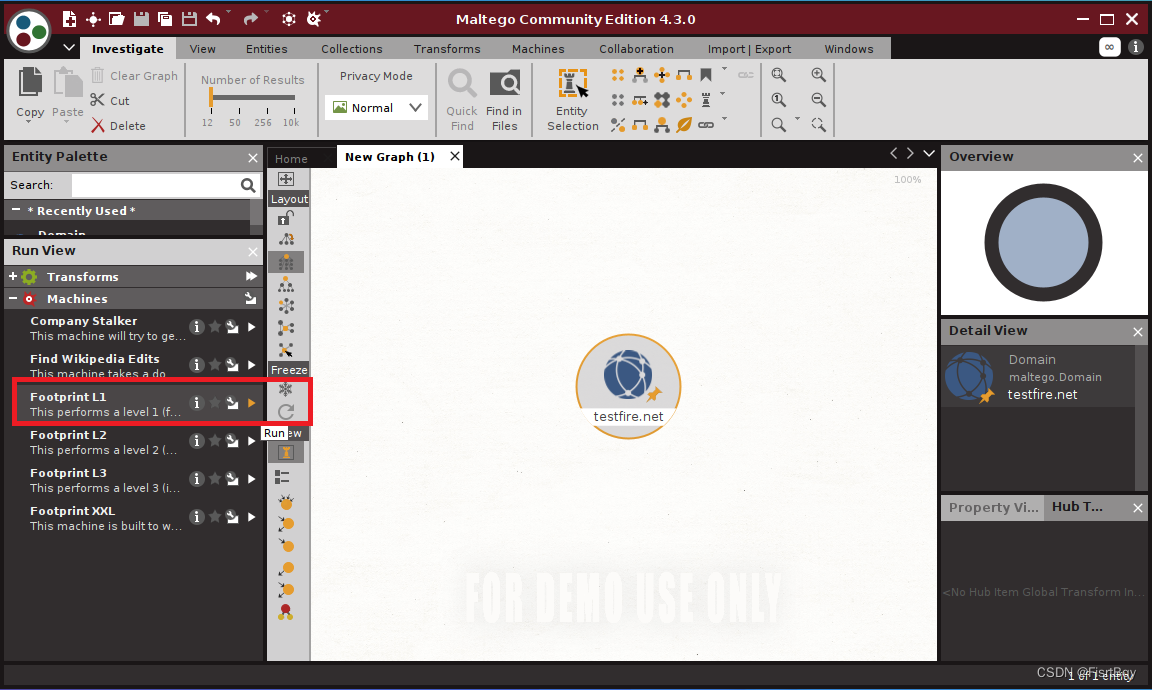This screenshot has height=690, width=1152.
Task: Click Zoom to Fit magnifier icon
Action: 779,75
